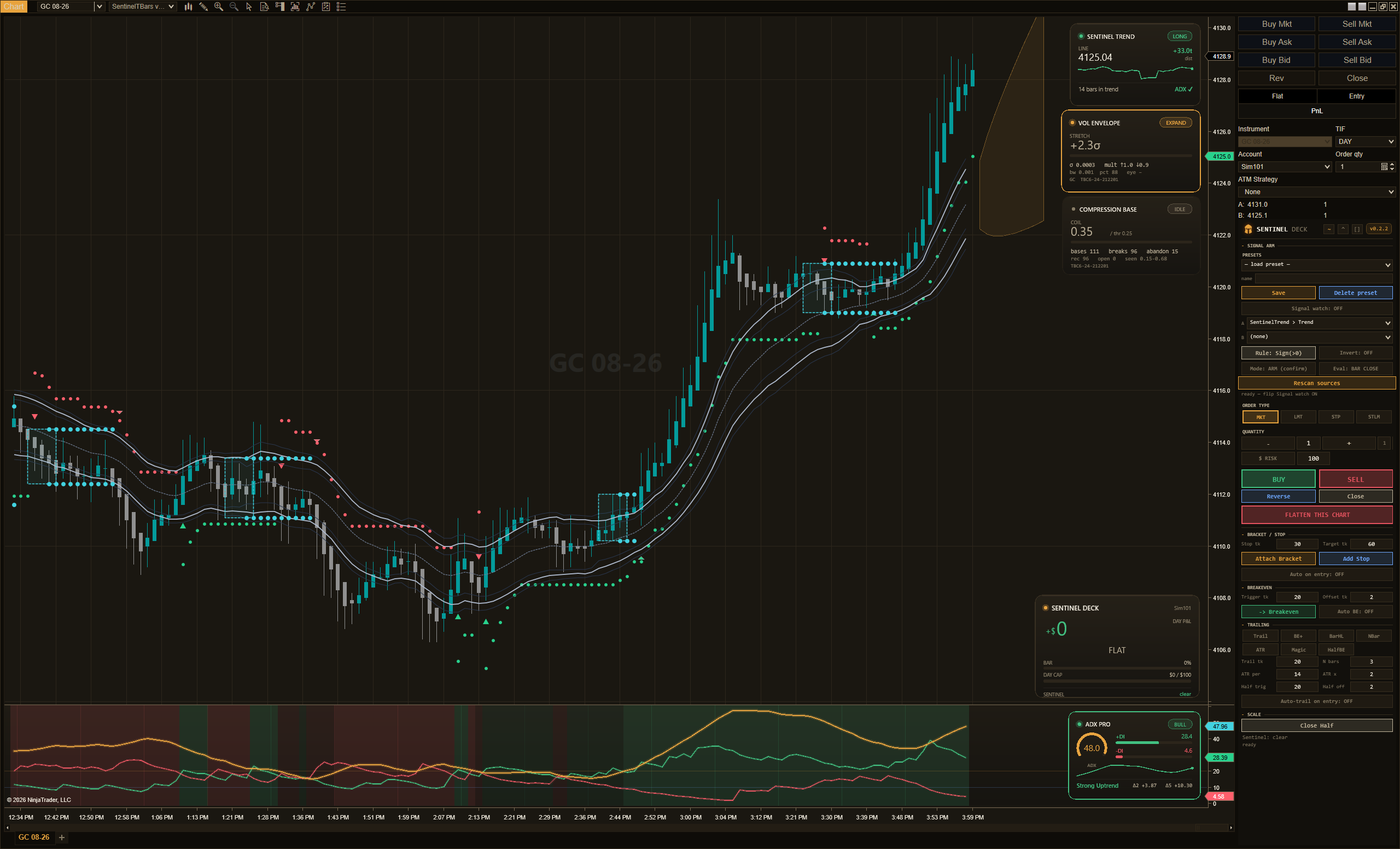This screenshot has height=849, width=1400.
Task: Click the +DI green meter bar
Action: (x=1136, y=743)
